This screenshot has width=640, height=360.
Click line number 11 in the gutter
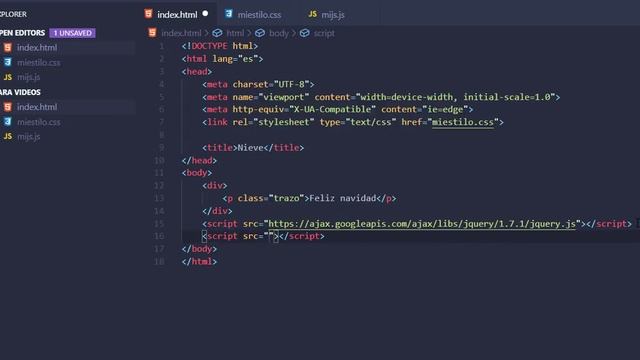[x=159, y=173]
